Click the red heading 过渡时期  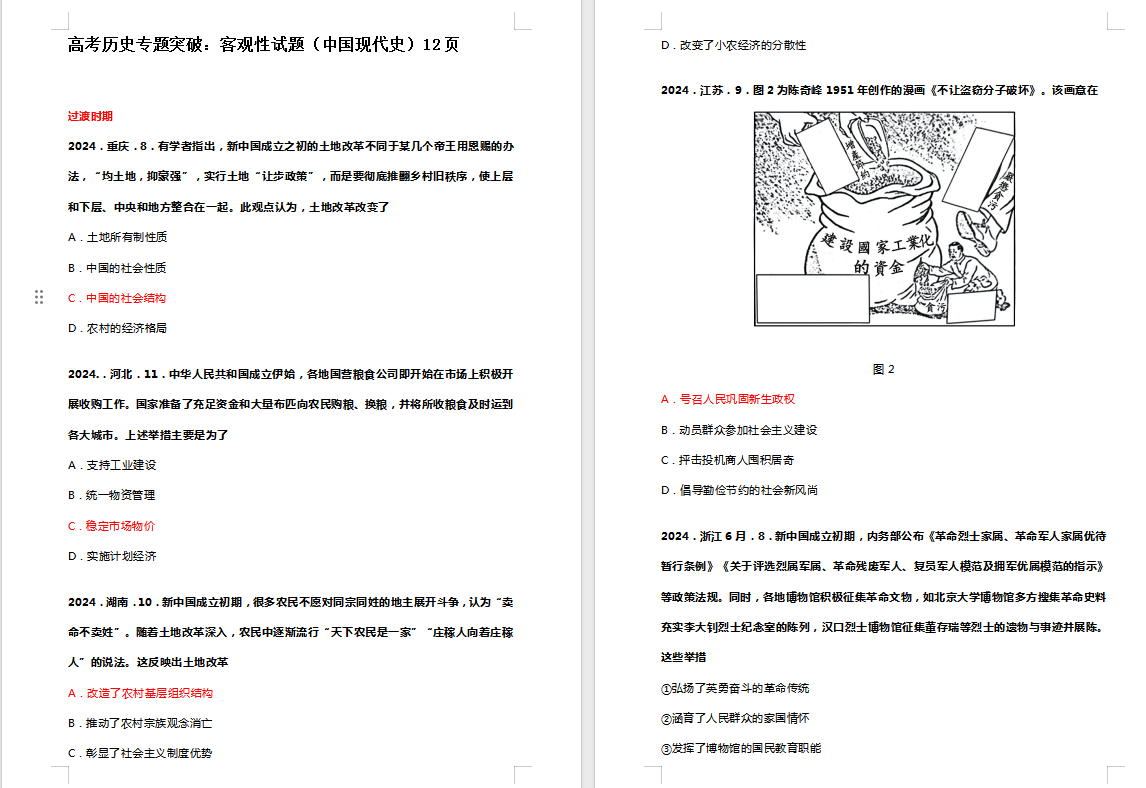pyautogui.click(x=90, y=116)
